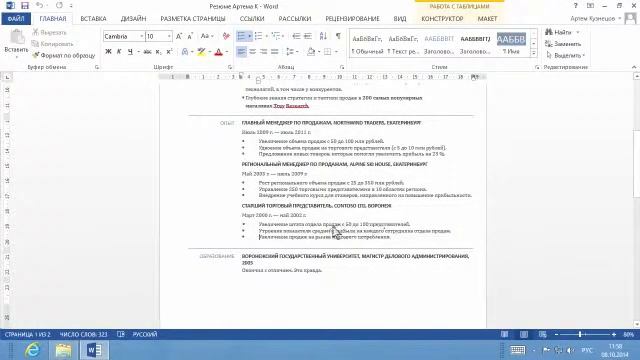The width and height of the screenshot is (640, 360).
Task: Toggle Underline (Ч) formatting
Action: click(x=130, y=52)
